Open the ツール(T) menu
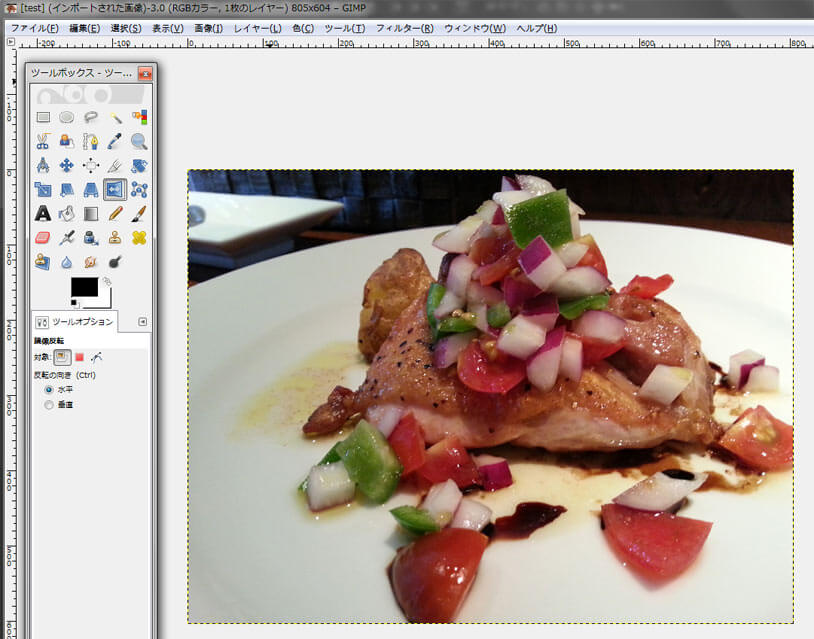This screenshot has height=639, width=814. [x=345, y=28]
